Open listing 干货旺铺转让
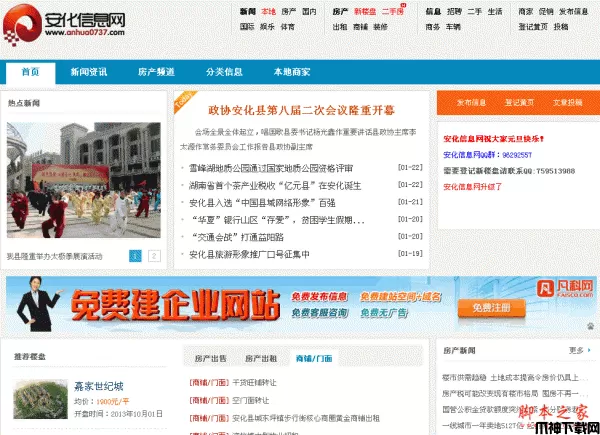600x435 pixels. (x=254, y=383)
